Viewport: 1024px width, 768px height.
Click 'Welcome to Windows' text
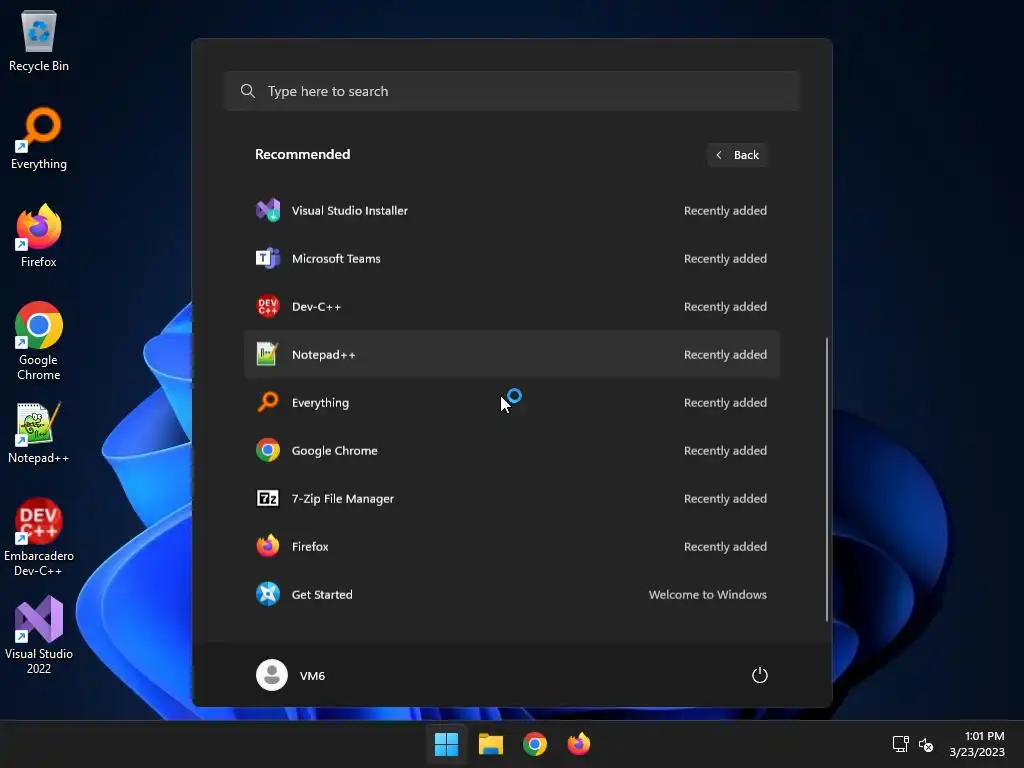click(x=707, y=594)
